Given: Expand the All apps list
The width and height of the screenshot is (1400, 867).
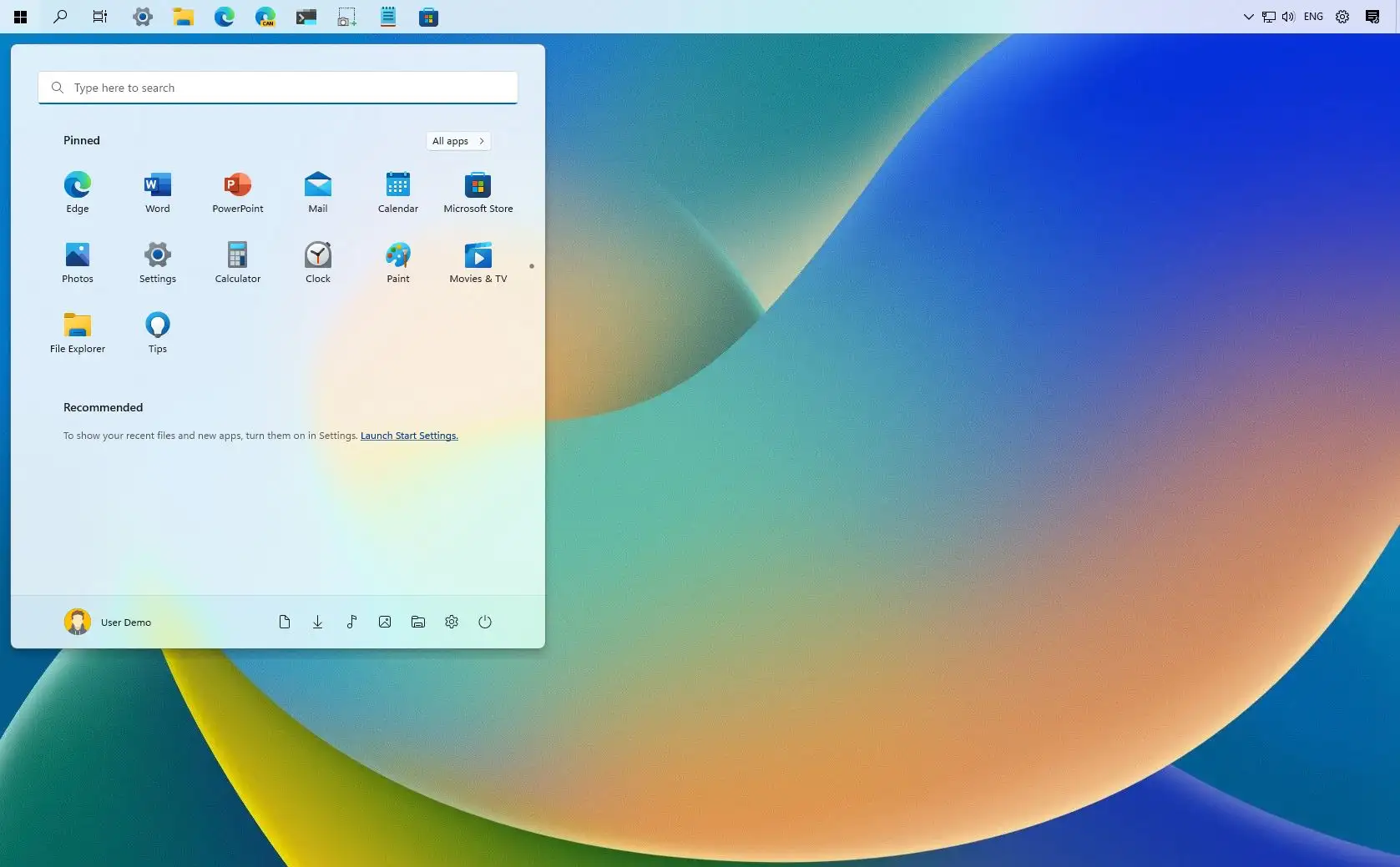Looking at the screenshot, I should click(457, 141).
